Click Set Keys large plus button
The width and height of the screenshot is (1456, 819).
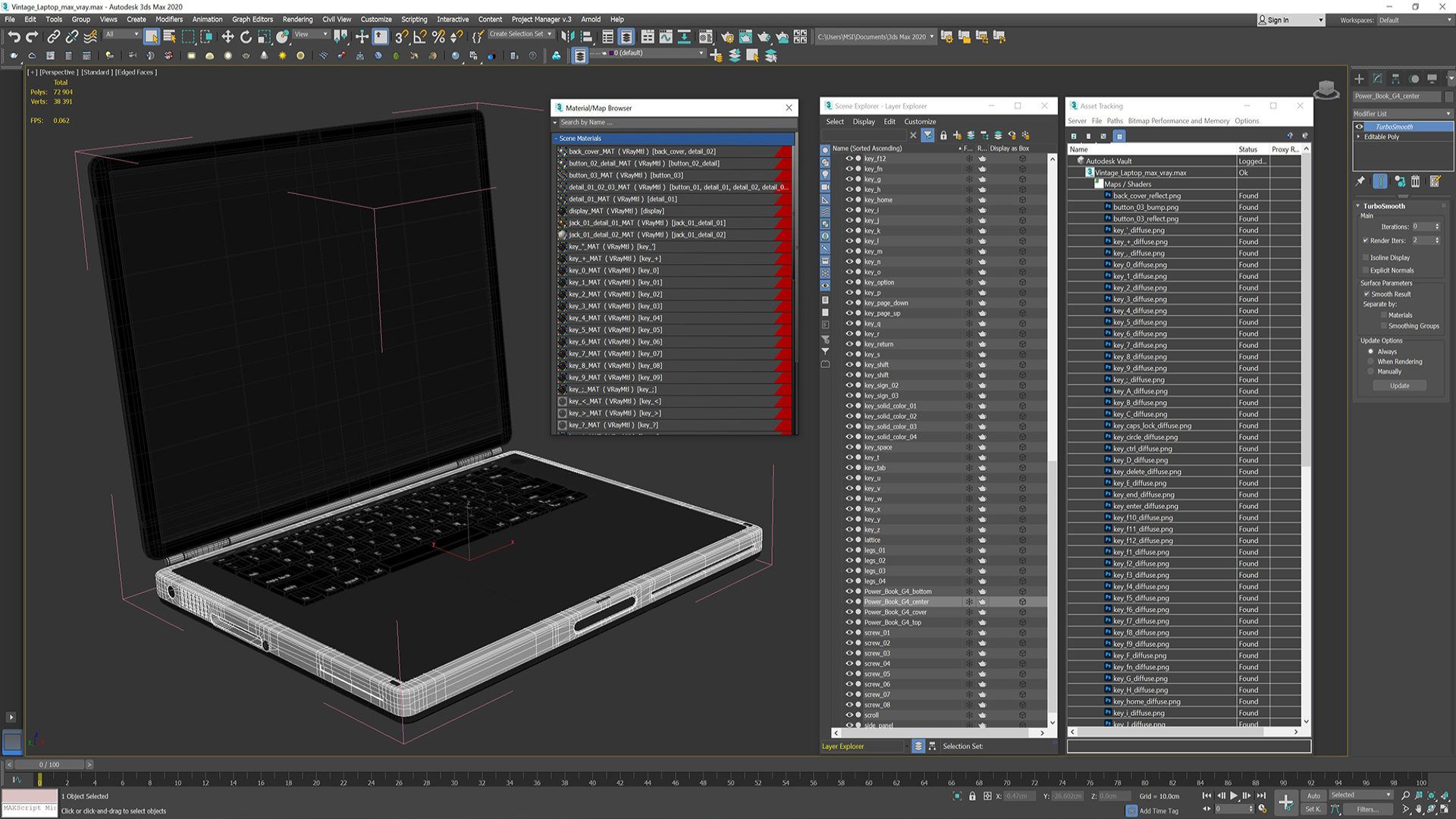[1285, 802]
